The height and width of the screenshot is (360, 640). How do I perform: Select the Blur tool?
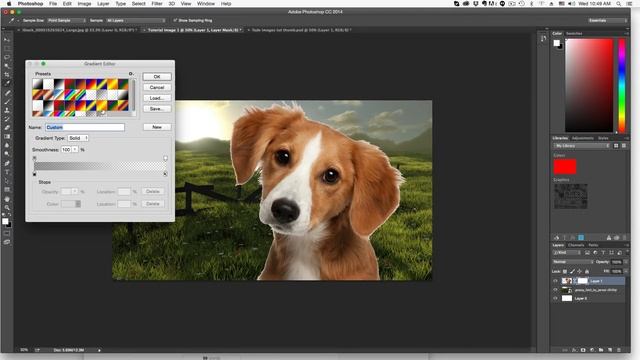tap(7, 145)
